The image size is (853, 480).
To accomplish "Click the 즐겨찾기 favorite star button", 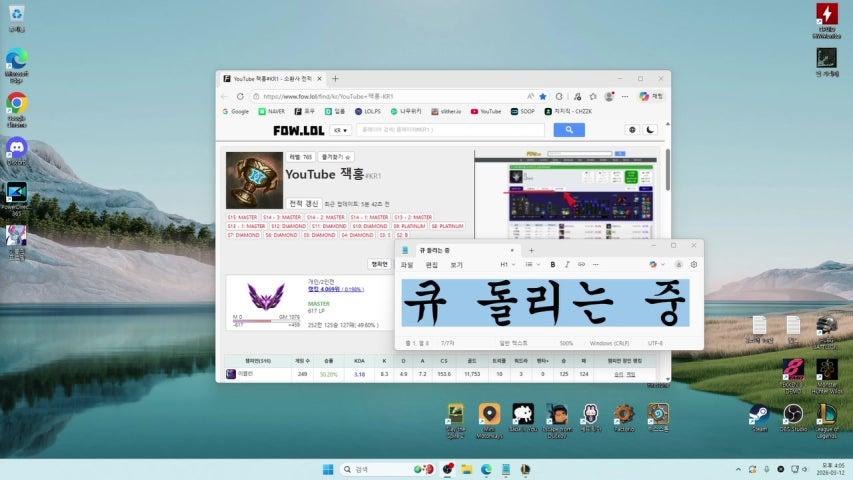I will 336,157.
